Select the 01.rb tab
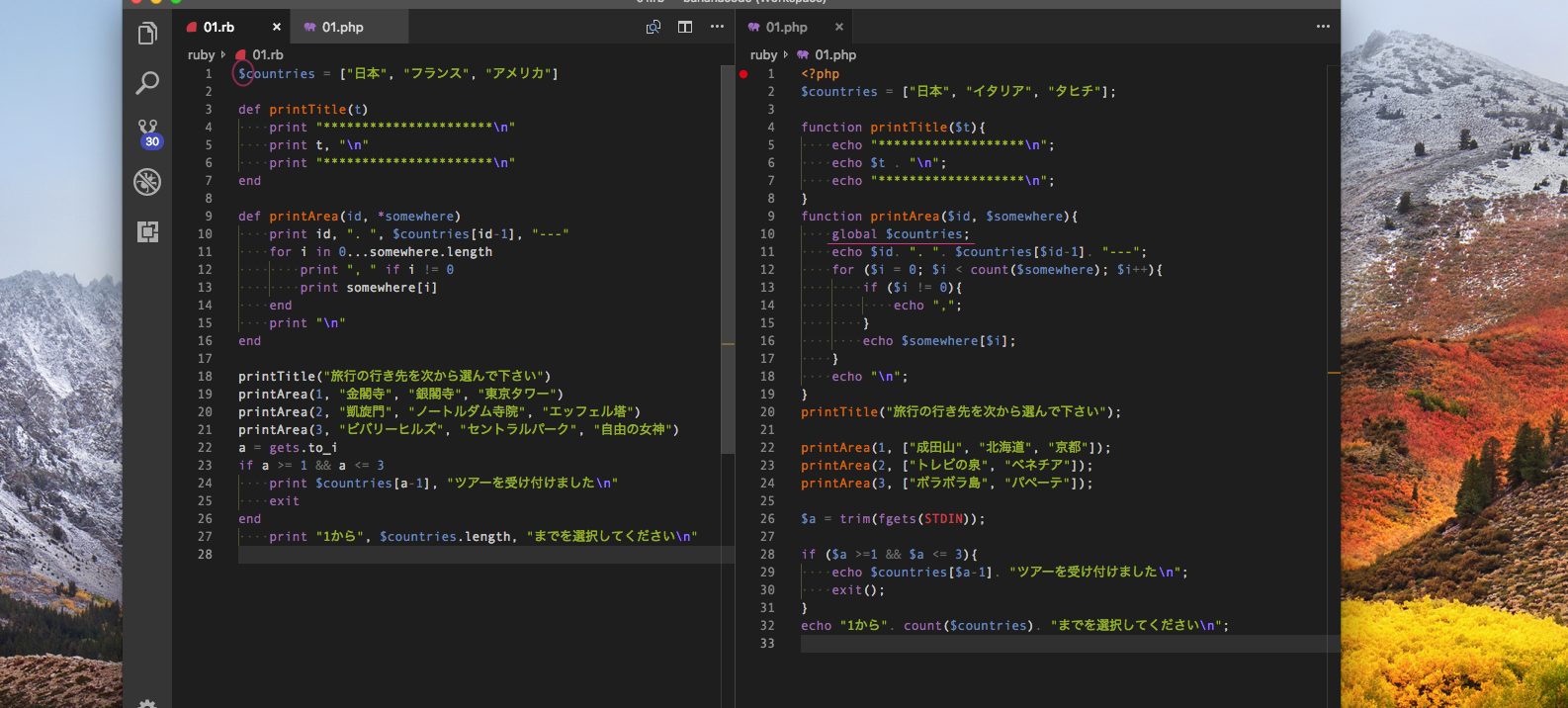Viewport: 1568px width, 708px height. point(218,28)
